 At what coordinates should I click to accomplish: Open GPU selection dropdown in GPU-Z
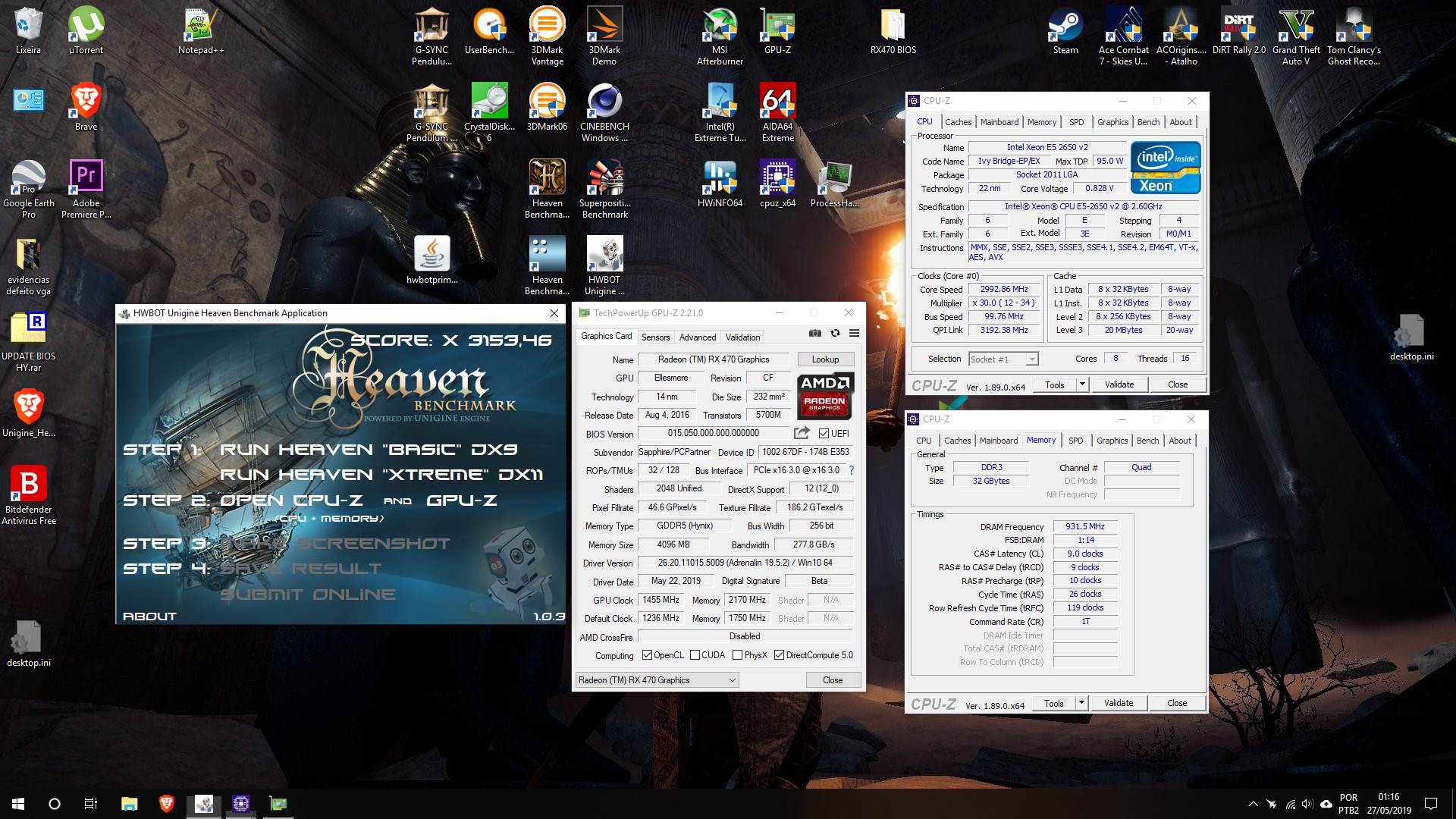pos(657,680)
